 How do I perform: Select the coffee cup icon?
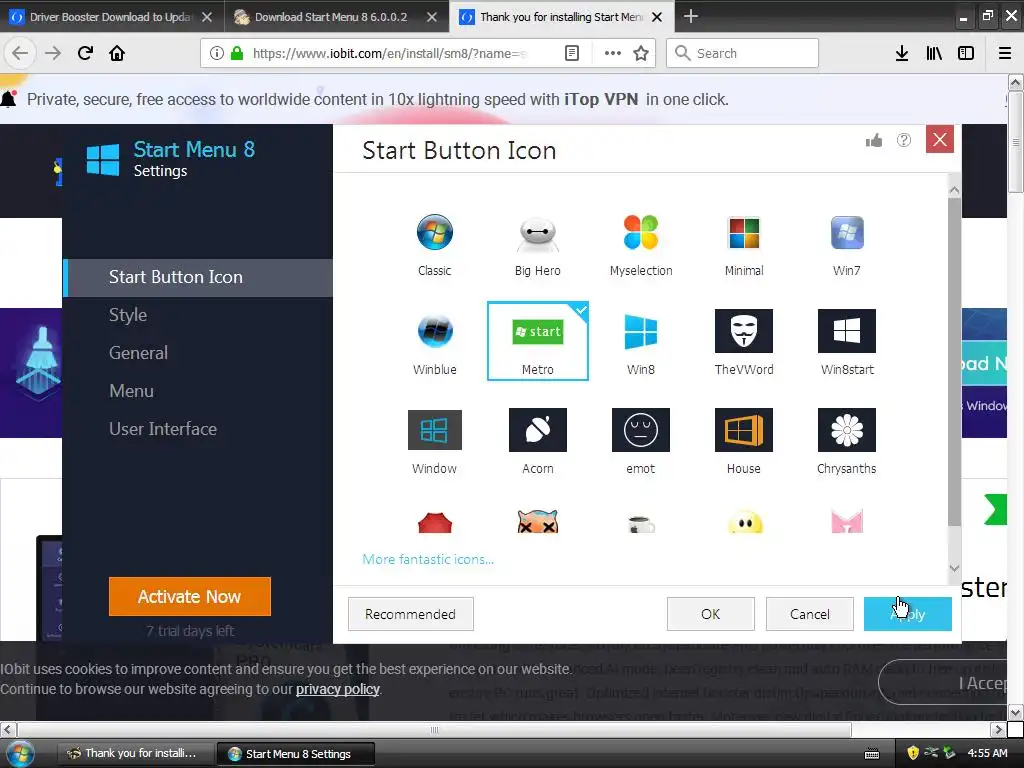point(641,524)
